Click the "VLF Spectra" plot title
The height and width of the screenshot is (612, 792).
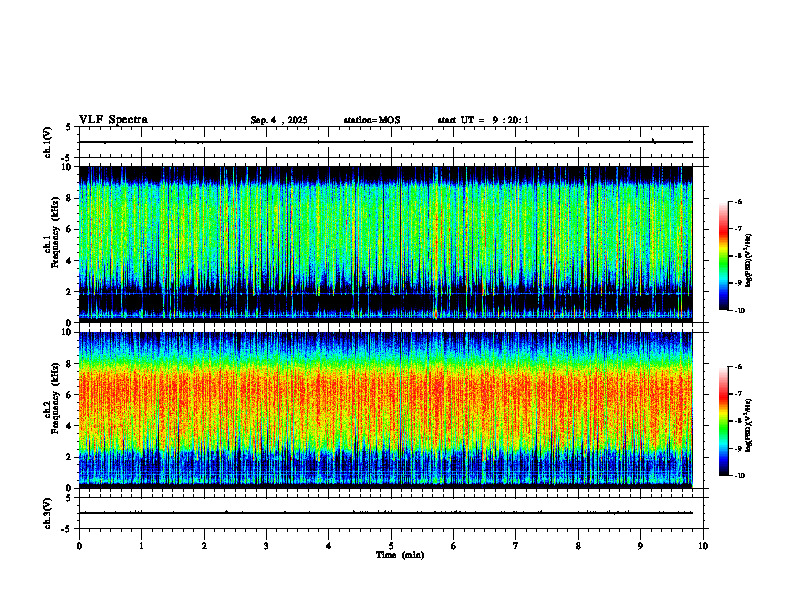[113, 120]
